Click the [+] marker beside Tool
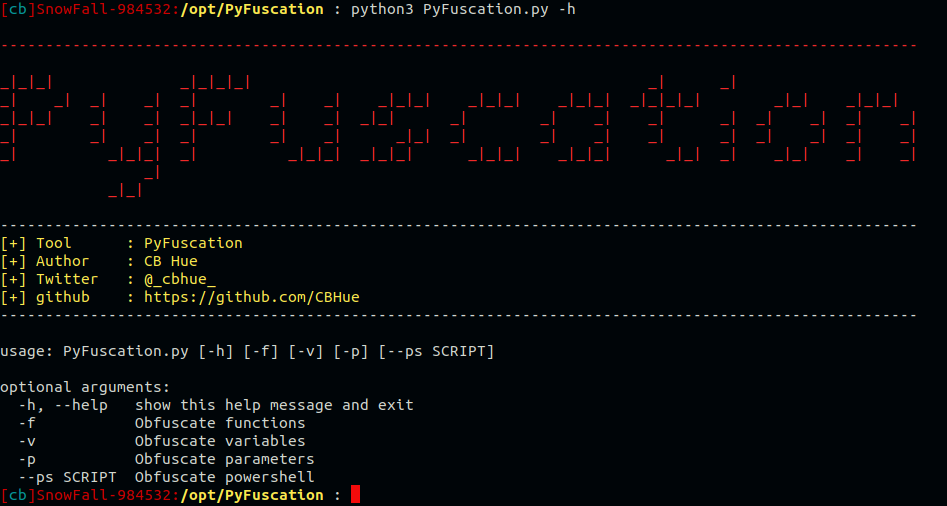This screenshot has height=506, width=947. point(13,243)
